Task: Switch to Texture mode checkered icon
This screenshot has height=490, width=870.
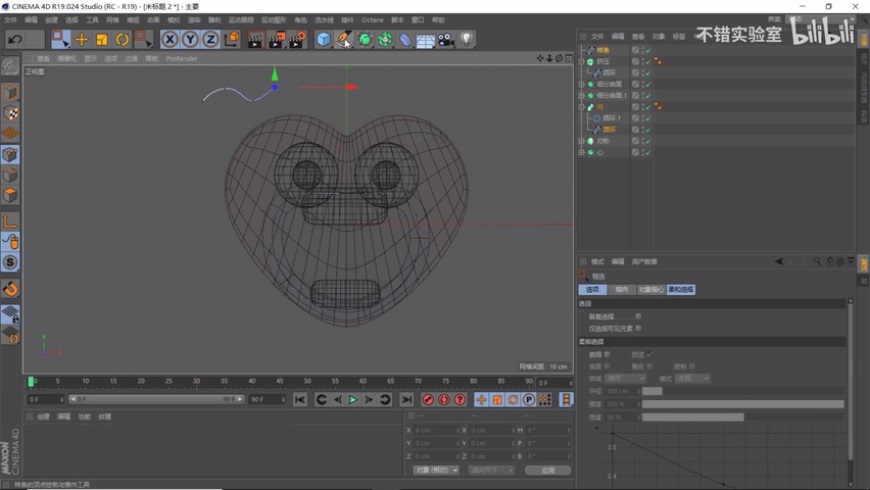Action: pos(10,113)
